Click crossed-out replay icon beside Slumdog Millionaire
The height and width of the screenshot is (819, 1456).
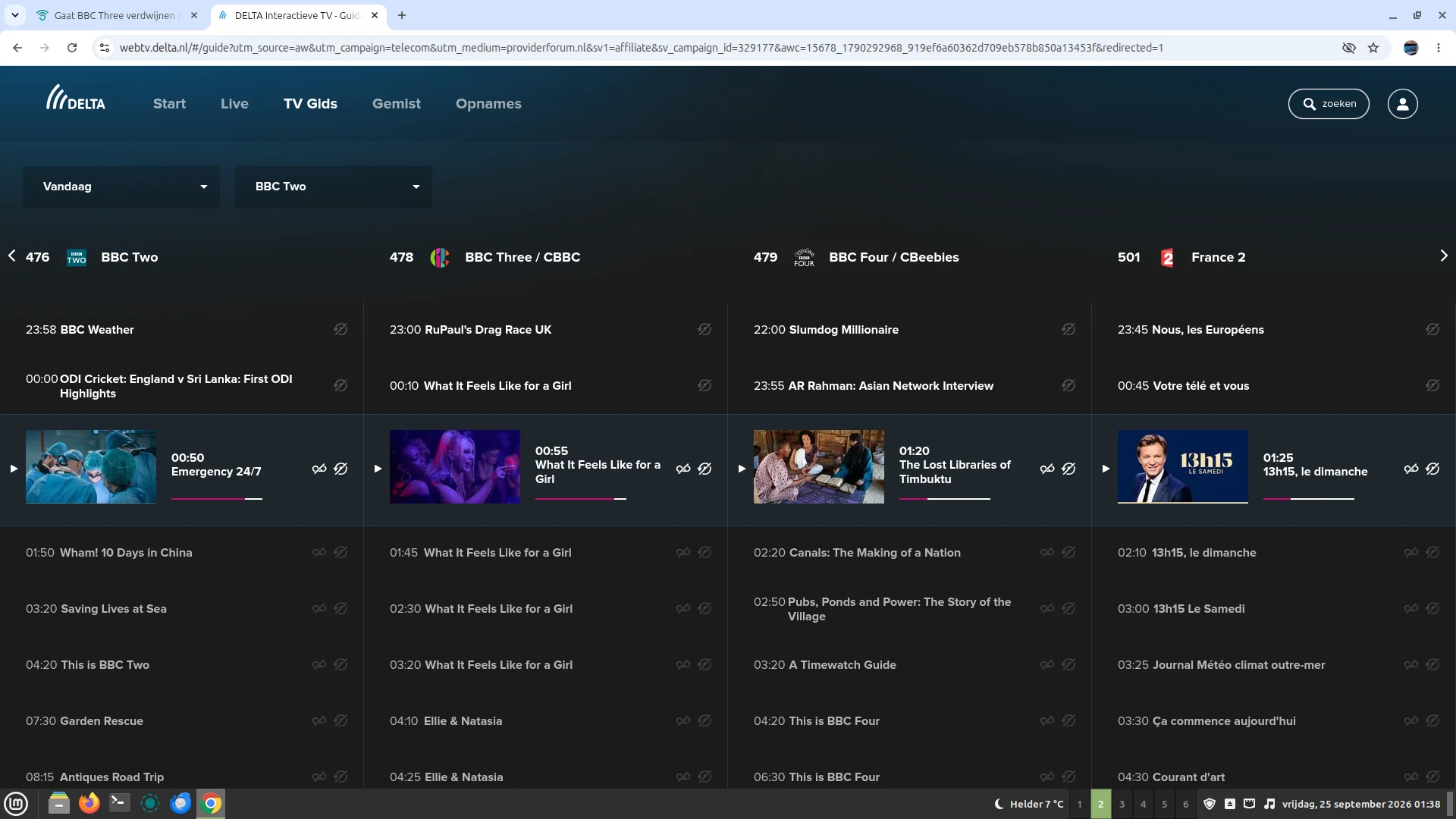(x=1068, y=329)
